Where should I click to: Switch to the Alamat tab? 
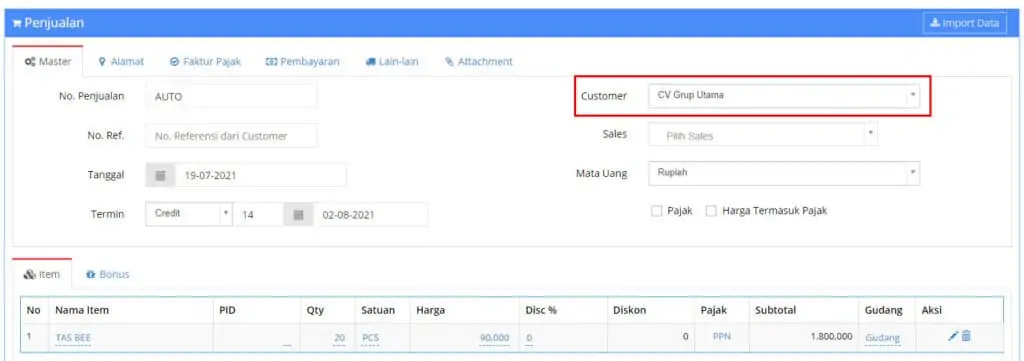pyautogui.click(x=121, y=61)
